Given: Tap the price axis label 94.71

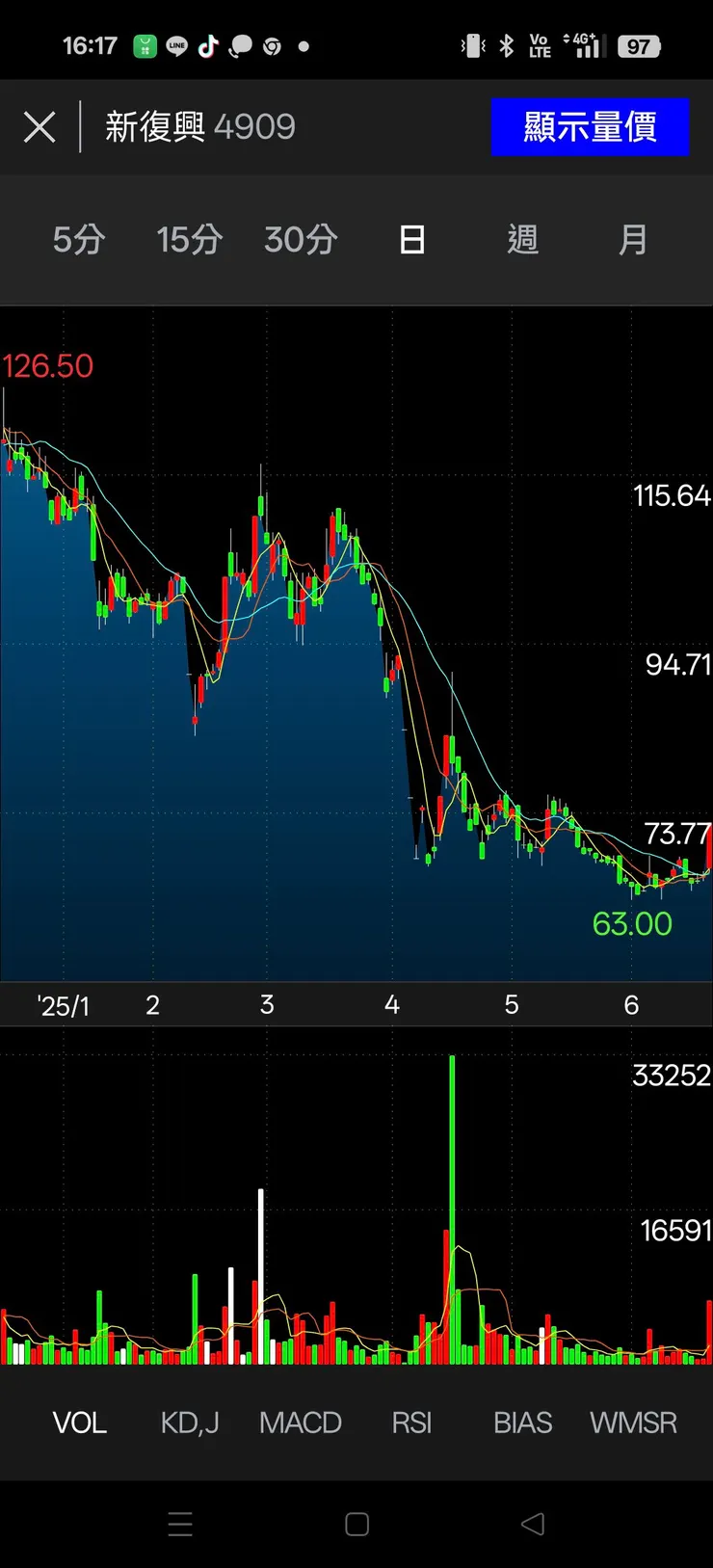Looking at the screenshot, I should pos(677,664).
